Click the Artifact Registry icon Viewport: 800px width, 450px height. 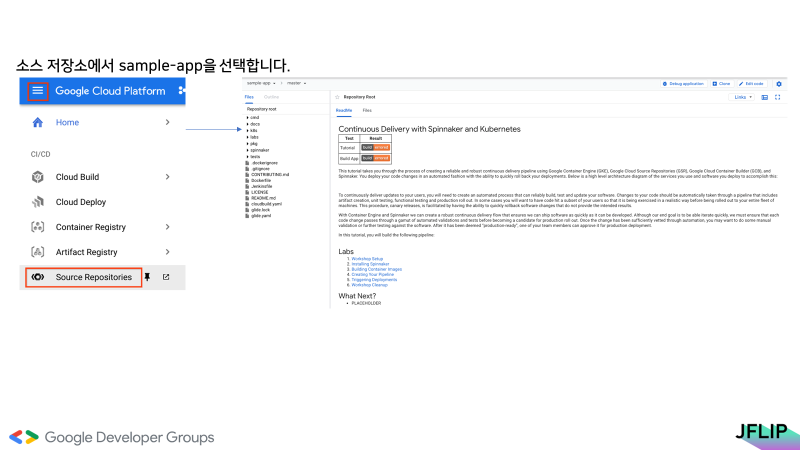[x=37, y=252]
